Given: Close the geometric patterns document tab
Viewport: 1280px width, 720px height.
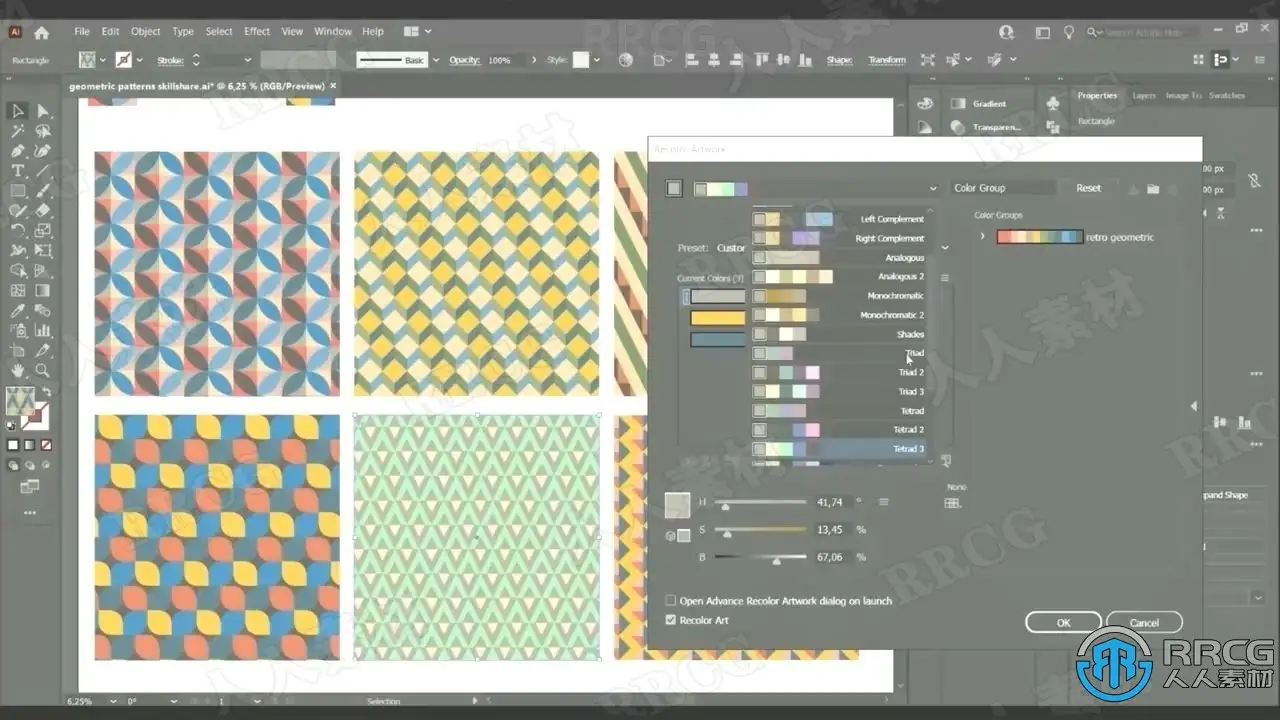Looking at the screenshot, I should (x=333, y=86).
